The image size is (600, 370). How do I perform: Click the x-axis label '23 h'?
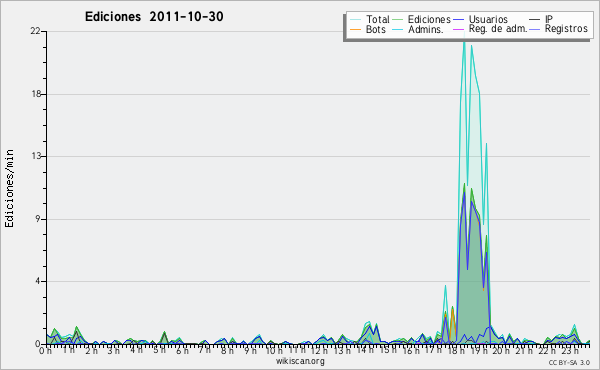click(x=569, y=350)
